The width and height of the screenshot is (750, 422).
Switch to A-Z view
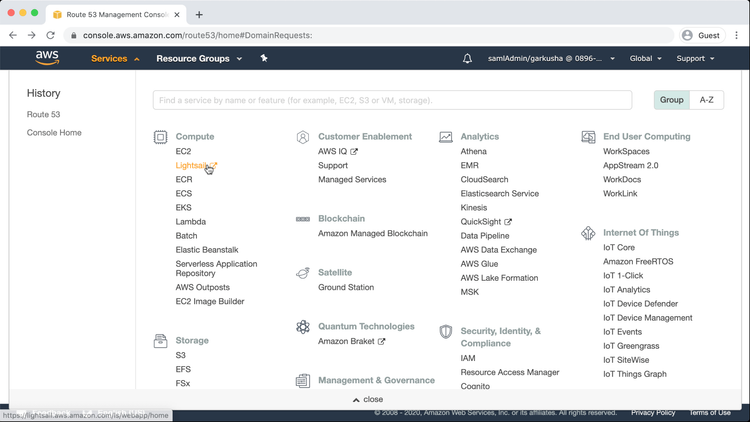706,100
